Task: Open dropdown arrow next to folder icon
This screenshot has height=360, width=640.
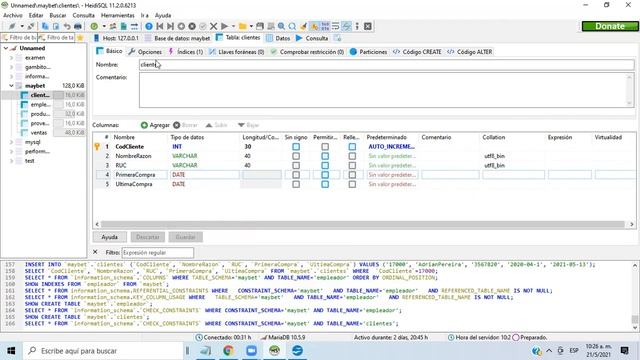Action: 251,27
